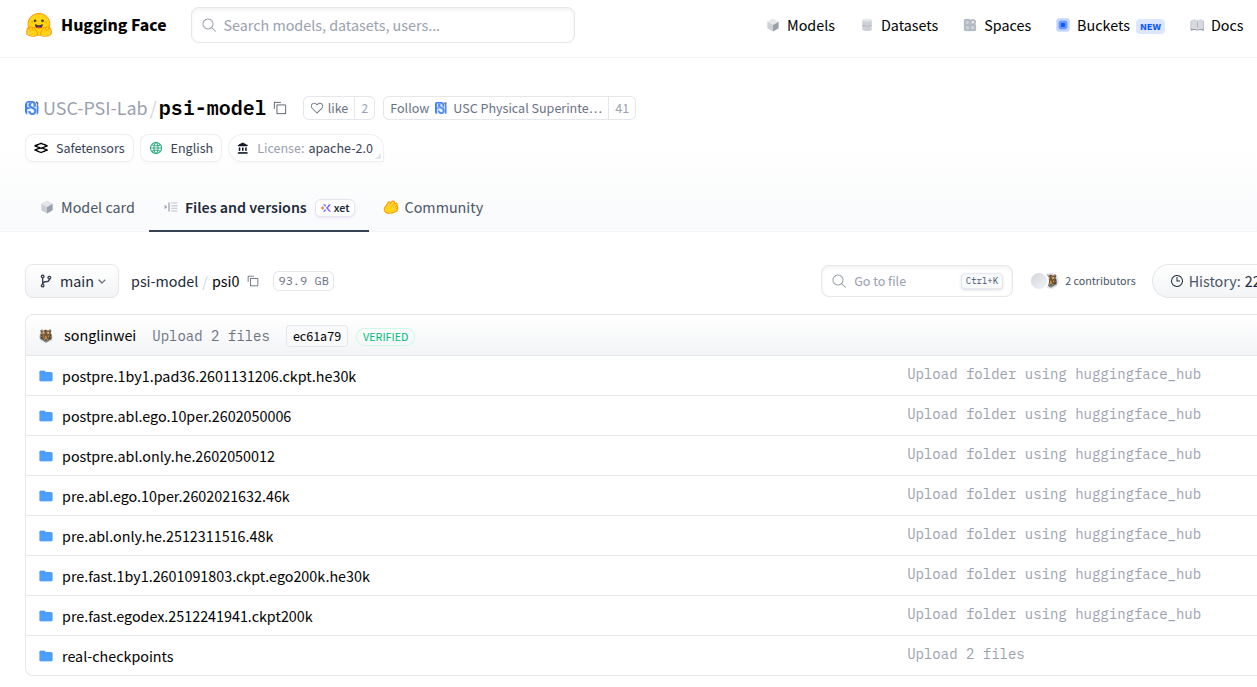Open folder pre.abl.ego.10per.2602021632.46k
This screenshot has height=687, width=1257.
pos(176,496)
